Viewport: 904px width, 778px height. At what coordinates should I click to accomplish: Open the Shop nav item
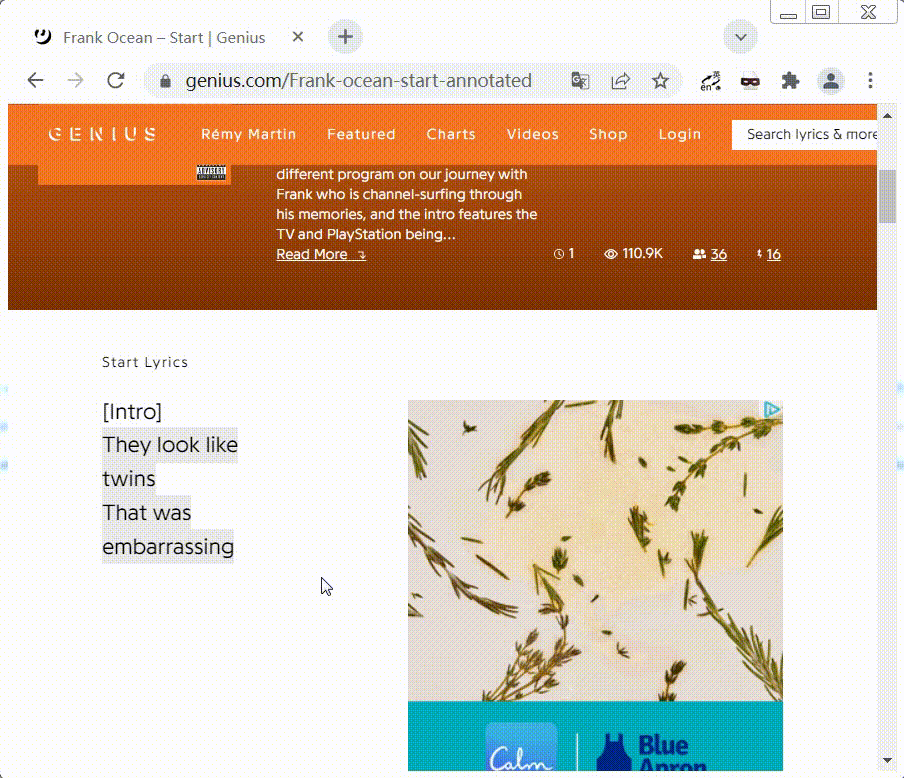point(608,134)
